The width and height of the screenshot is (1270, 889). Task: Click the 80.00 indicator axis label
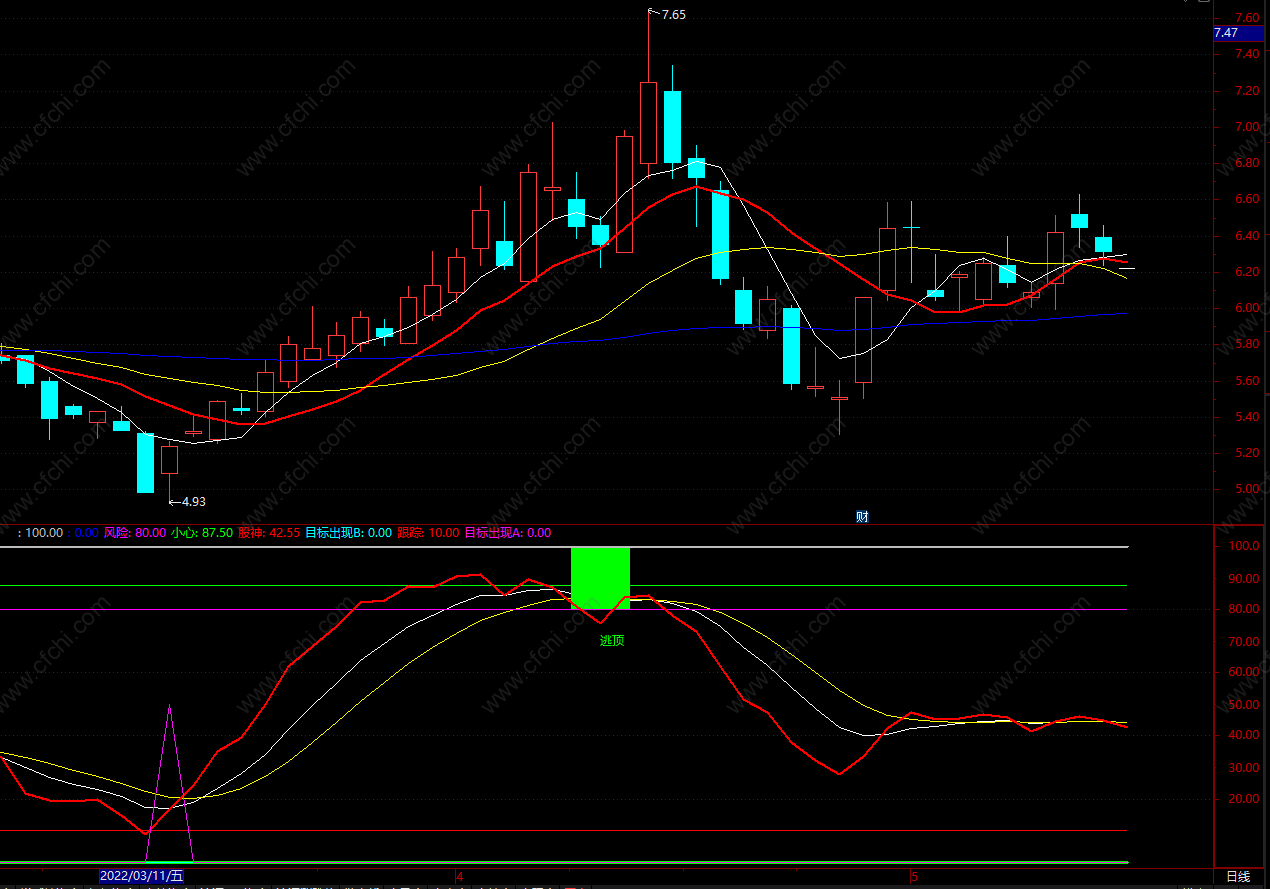pos(1245,609)
